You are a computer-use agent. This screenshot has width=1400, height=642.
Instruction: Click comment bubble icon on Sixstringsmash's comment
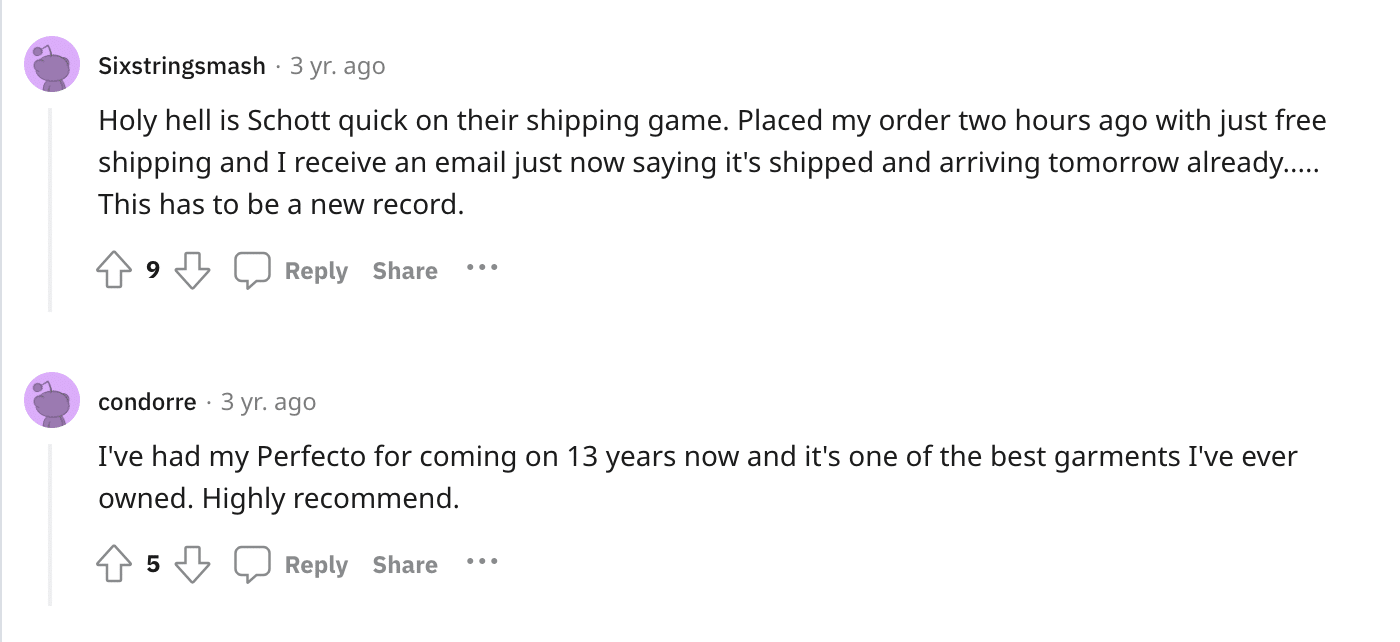tap(252, 270)
